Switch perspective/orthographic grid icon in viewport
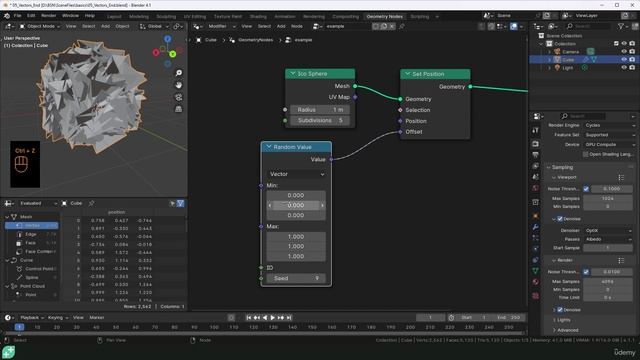The image size is (640, 360). click(x=179, y=109)
